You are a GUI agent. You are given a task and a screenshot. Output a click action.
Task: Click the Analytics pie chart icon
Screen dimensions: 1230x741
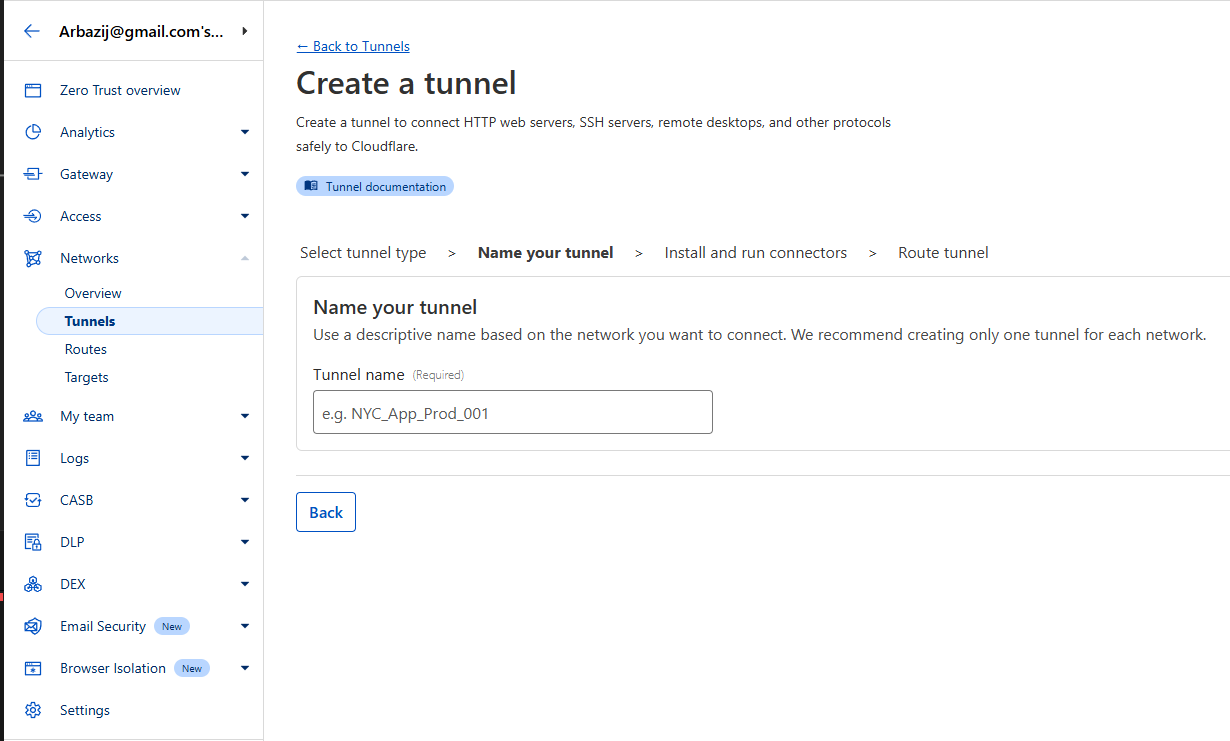[x=33, y=132]
